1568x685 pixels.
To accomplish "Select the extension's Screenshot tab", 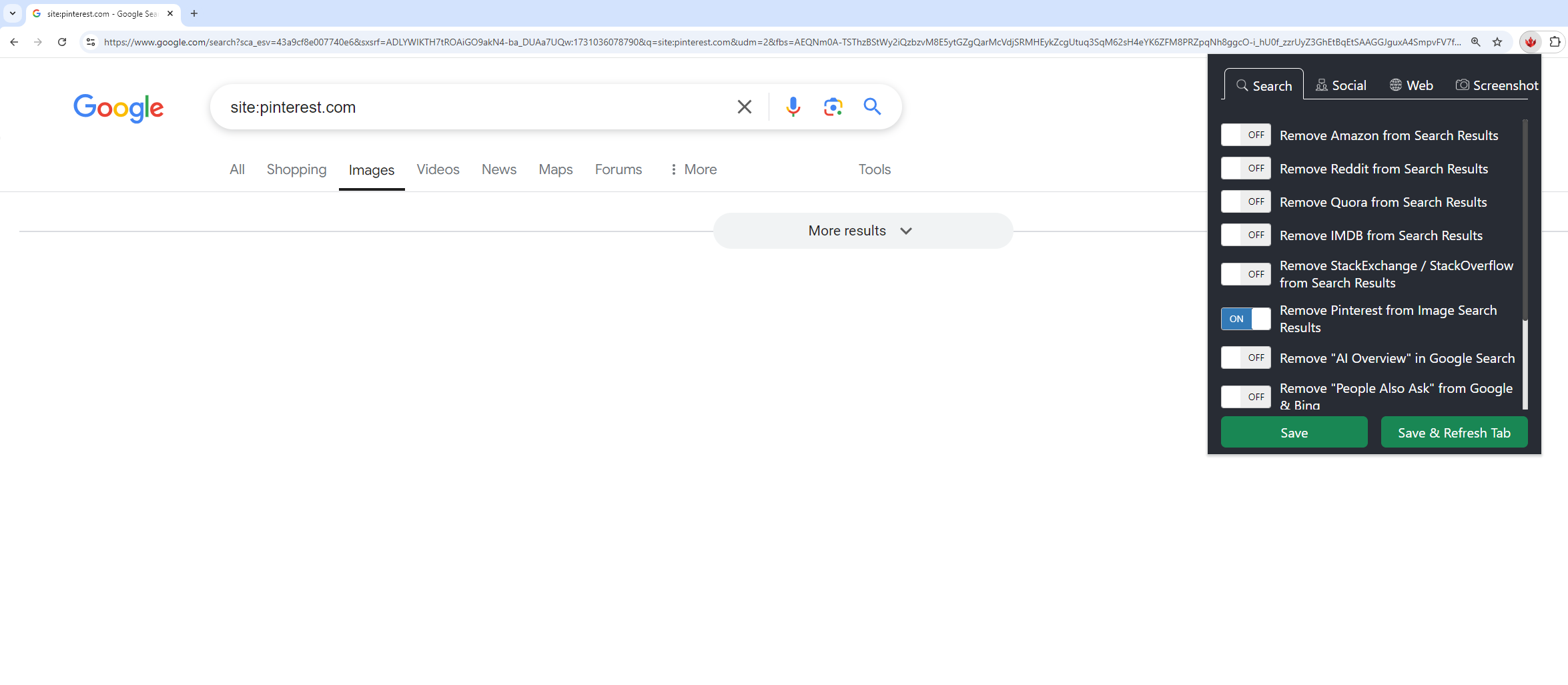I will coord(1497,85).
